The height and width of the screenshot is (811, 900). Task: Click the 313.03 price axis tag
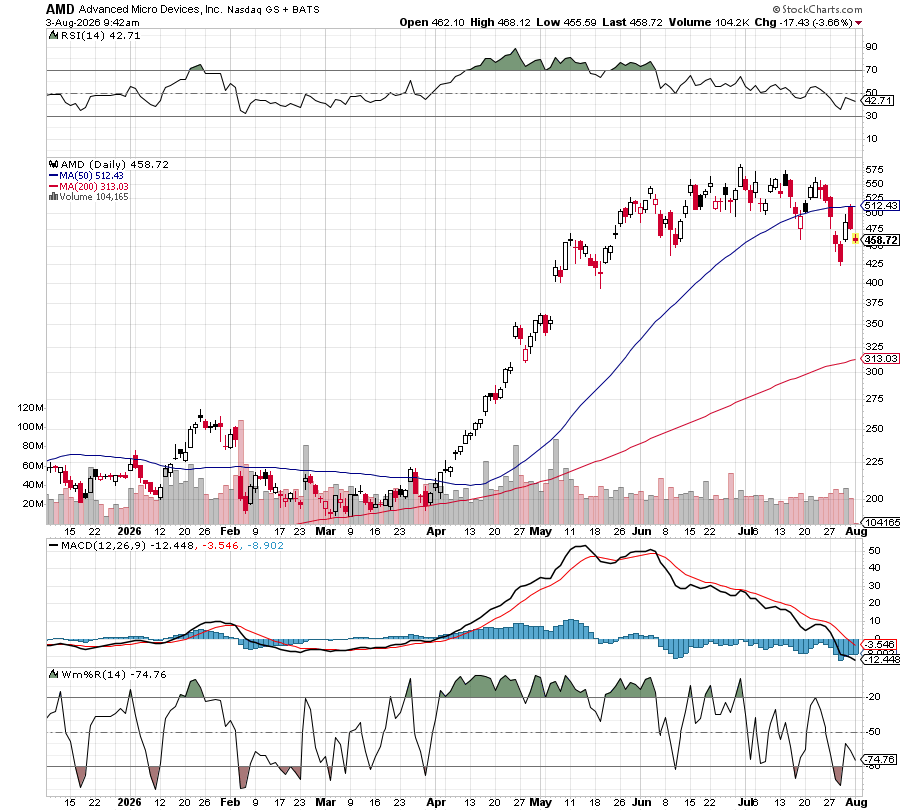click(x=880, y=358)
